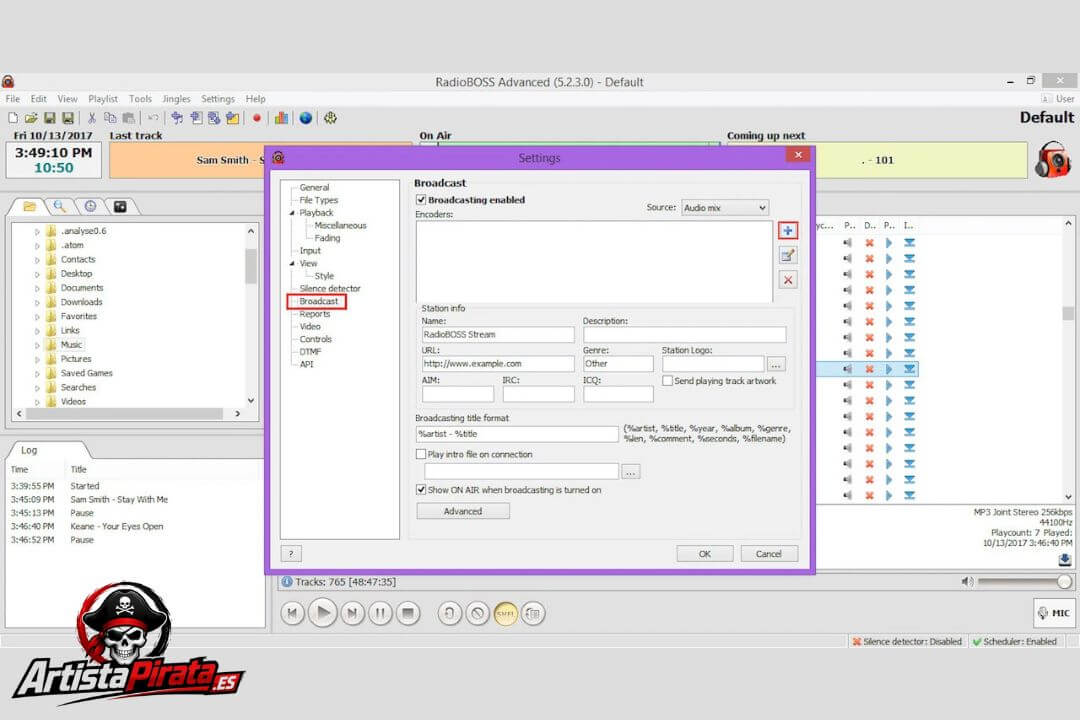Select Reports in settings tree
1080x720 pixels.
[315, 314]
